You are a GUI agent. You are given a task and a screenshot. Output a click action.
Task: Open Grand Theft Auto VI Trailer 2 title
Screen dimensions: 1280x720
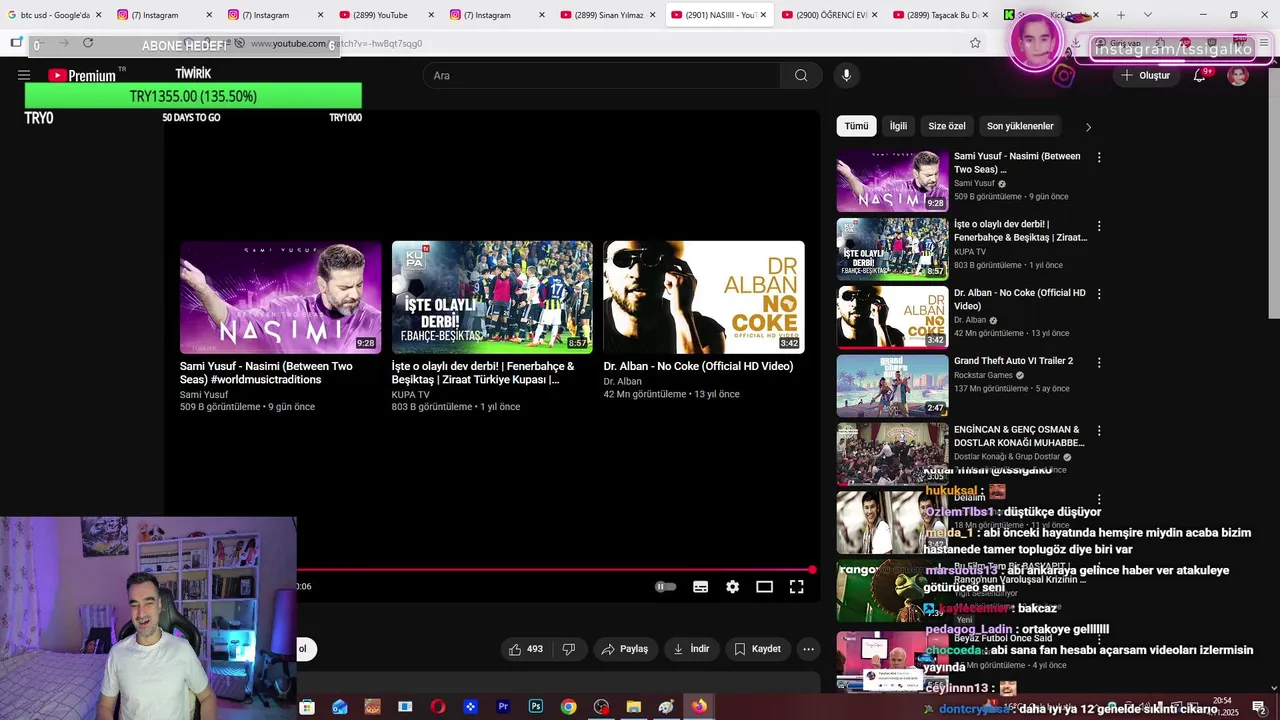click(1013, 361)
